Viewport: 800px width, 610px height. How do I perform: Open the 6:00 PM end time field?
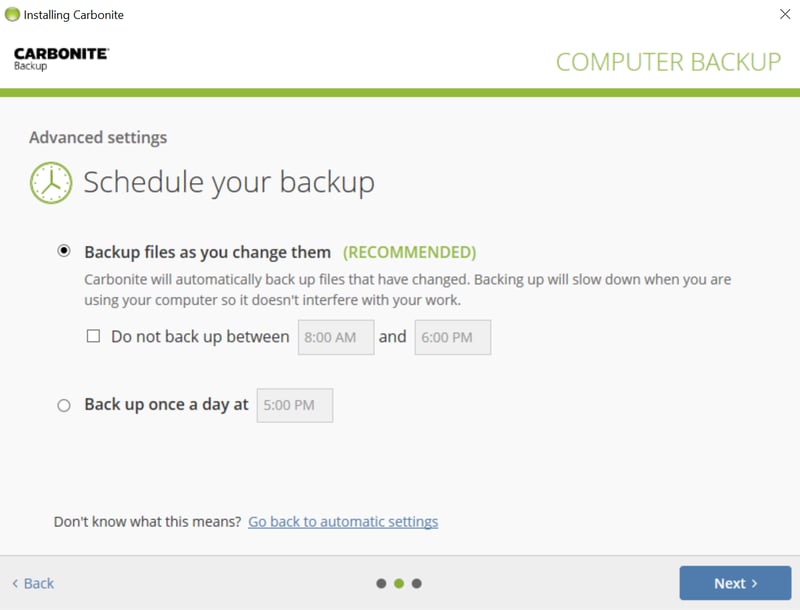coord(452,337)
